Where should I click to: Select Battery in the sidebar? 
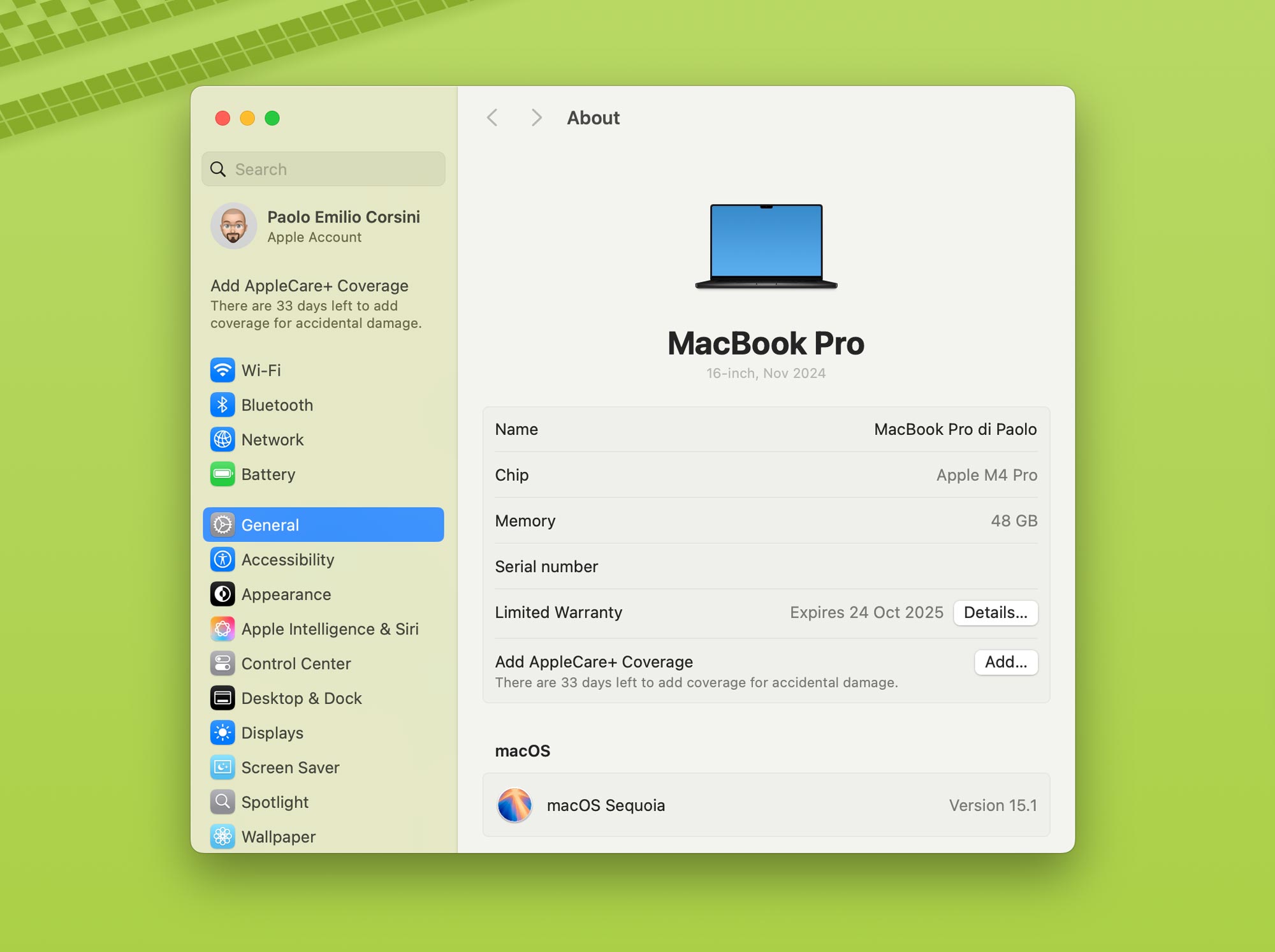pyautogui.click(x=323, y=474)
